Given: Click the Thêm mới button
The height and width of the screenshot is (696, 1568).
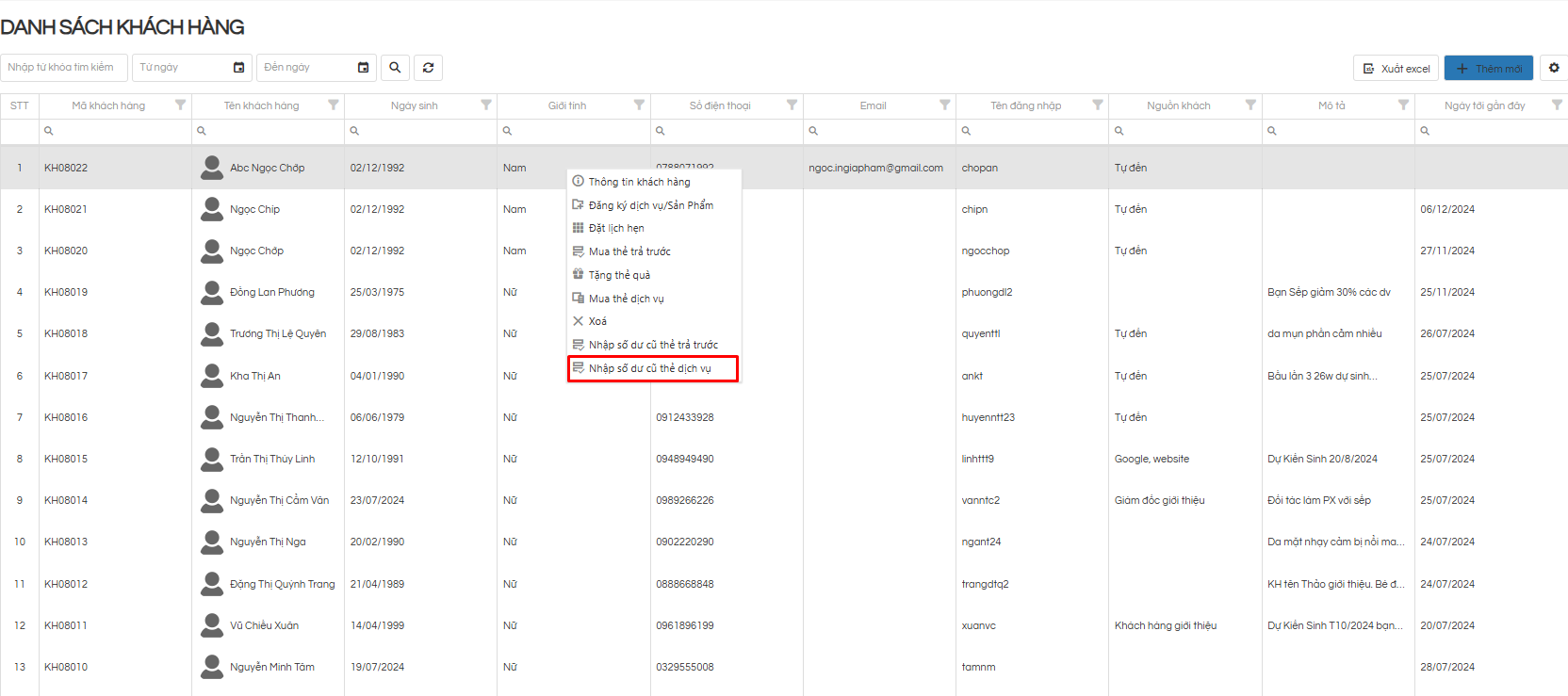Looking at the screenshot, I should pyautogui.click(x=1488, y=69).
